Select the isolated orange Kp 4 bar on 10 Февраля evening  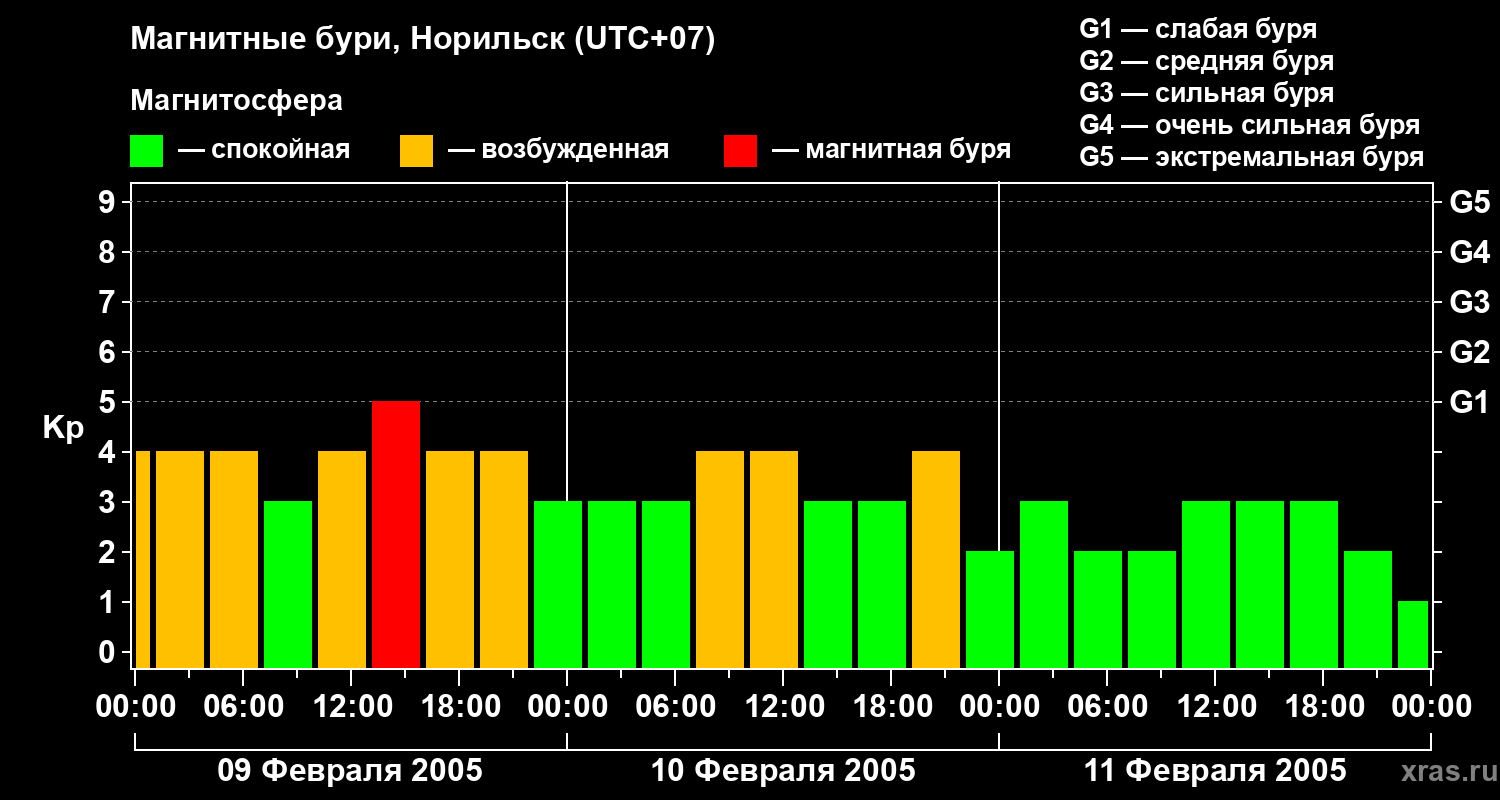coord(936,559)
